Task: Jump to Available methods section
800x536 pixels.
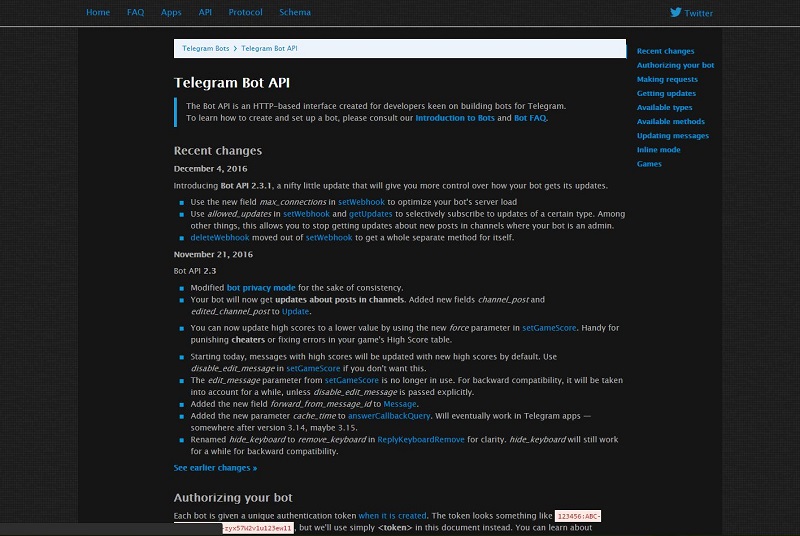Action: (670, 121)
